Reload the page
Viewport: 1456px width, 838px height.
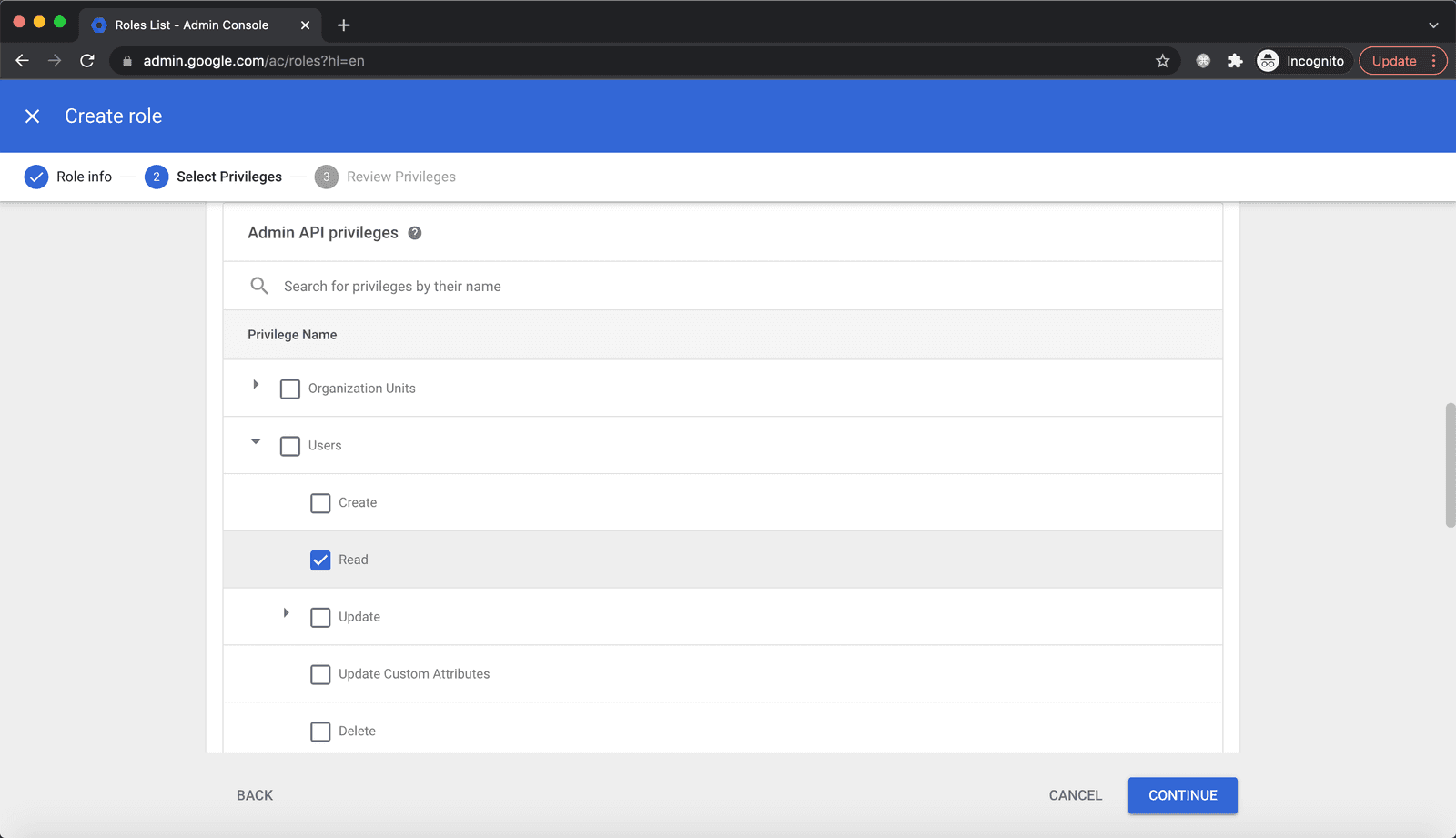(x=87, y=61)
